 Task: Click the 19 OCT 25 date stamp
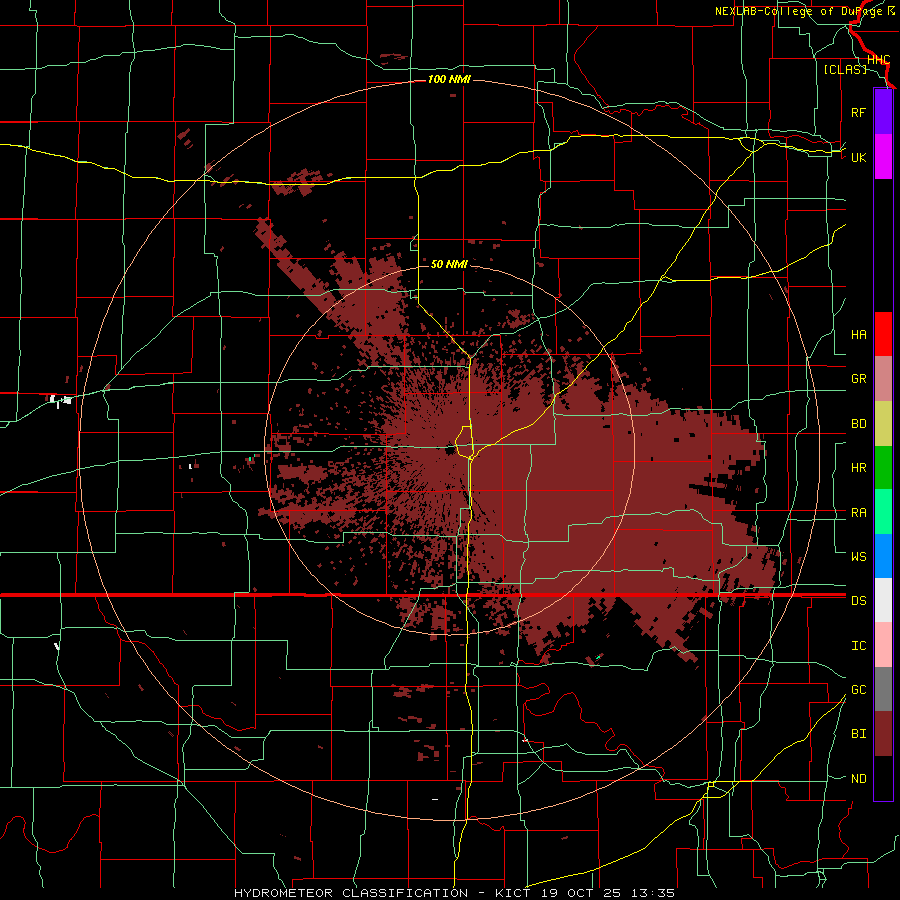(581, 893)
